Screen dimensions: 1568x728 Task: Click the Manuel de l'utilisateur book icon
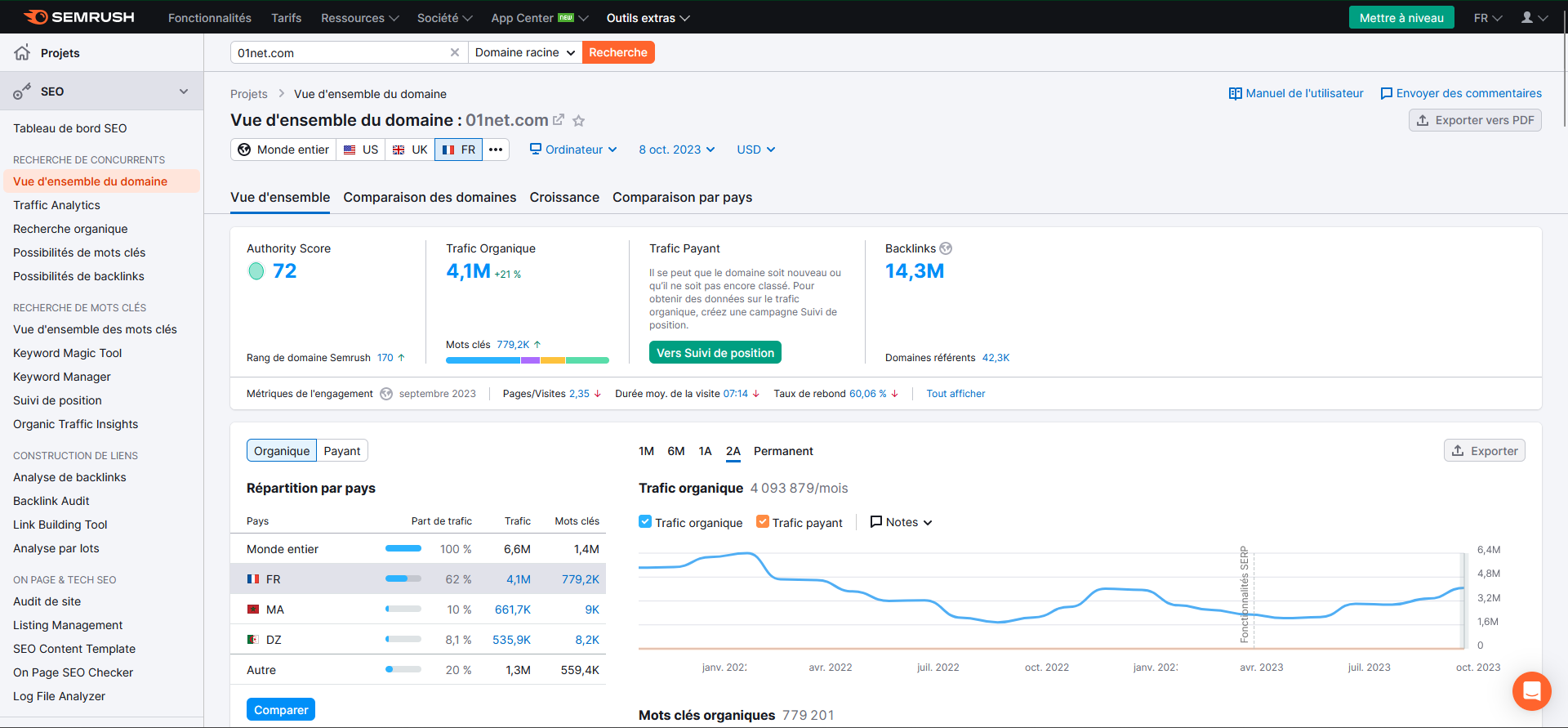(1235, 93)
